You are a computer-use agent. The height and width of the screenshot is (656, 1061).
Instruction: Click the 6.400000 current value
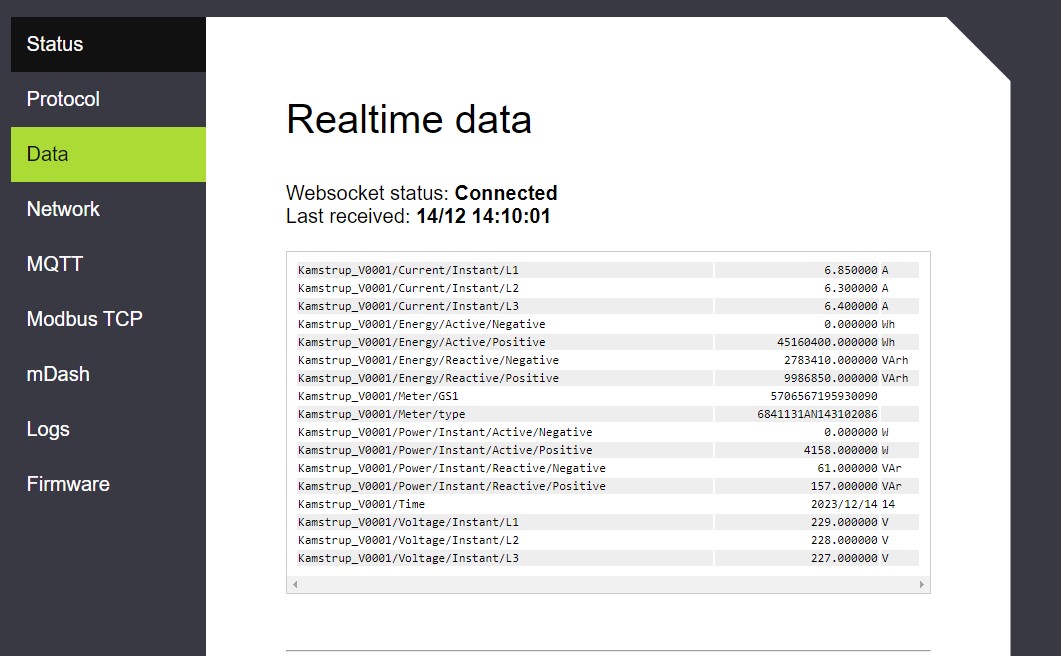pos(851,306)
